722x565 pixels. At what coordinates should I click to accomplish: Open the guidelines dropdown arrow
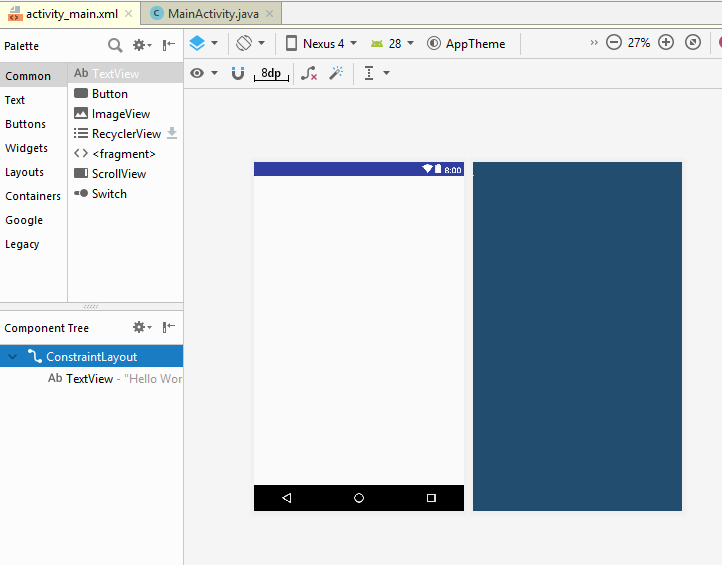click(386, 73)
